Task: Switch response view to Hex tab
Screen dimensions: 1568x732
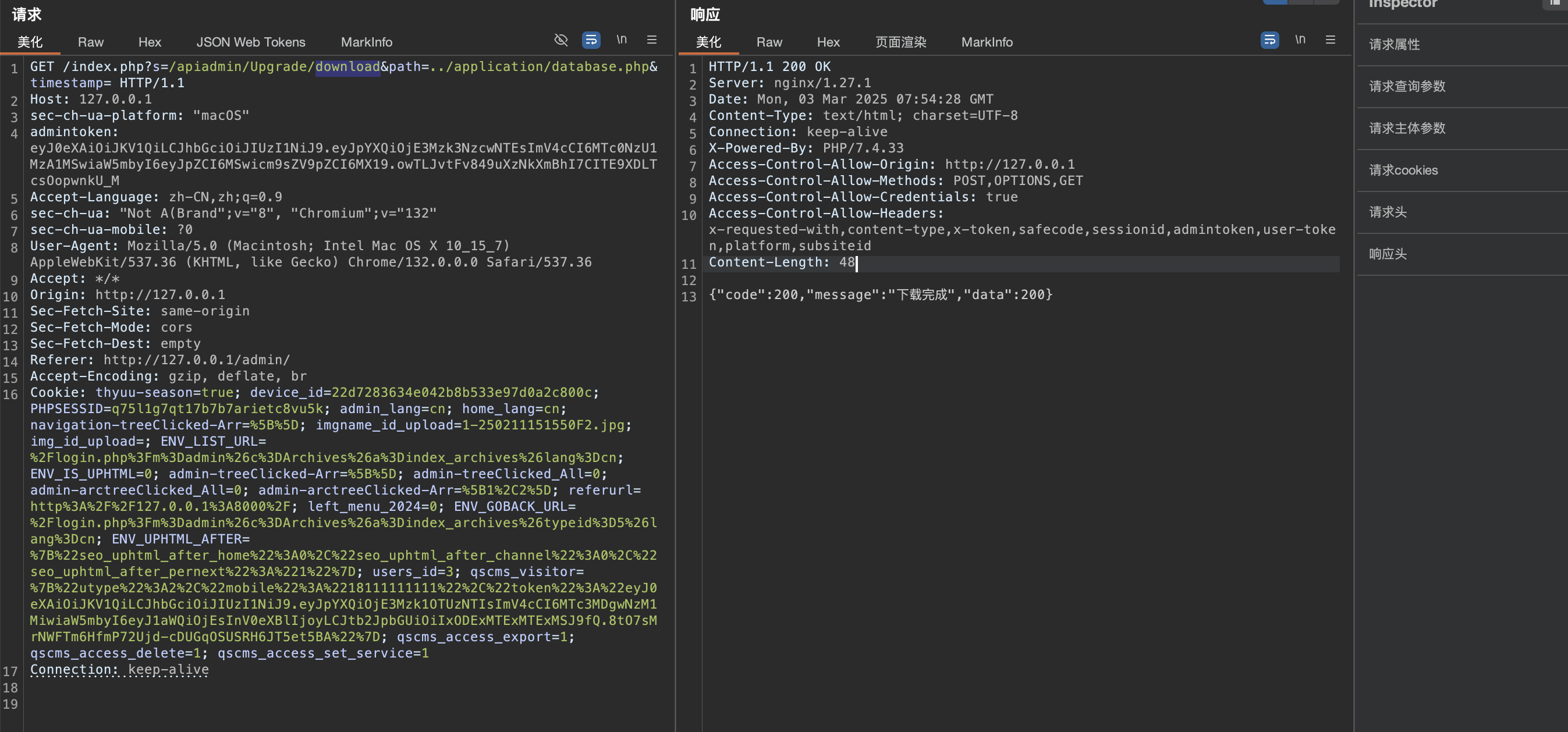Action: tap(828, 42)
